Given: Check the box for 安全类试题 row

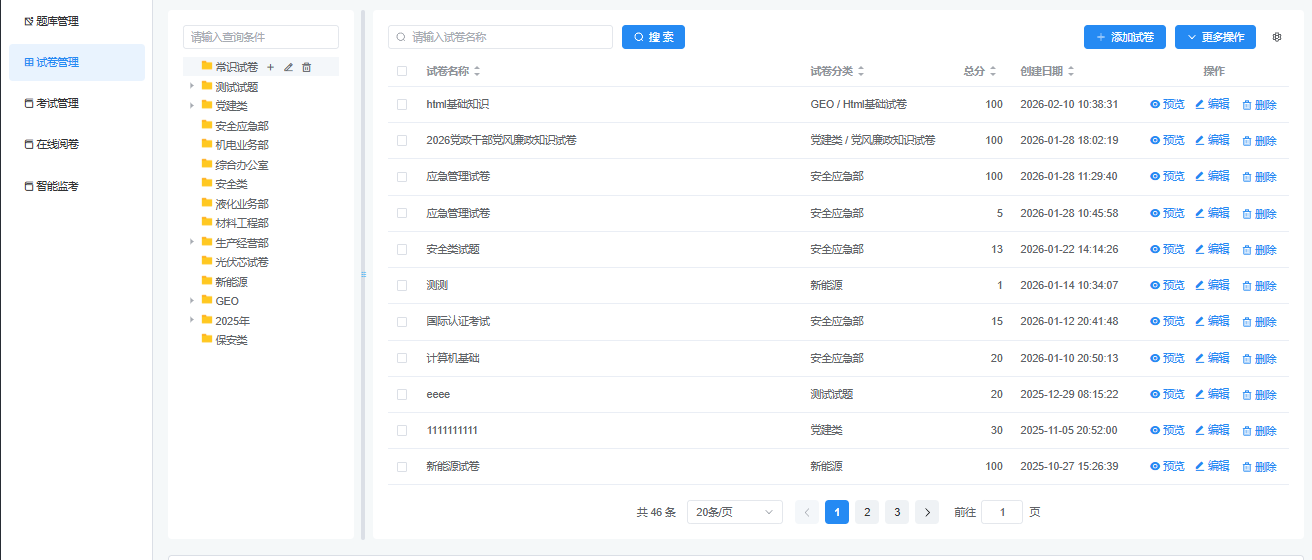Looking at the screenshot, I should 402,249.
